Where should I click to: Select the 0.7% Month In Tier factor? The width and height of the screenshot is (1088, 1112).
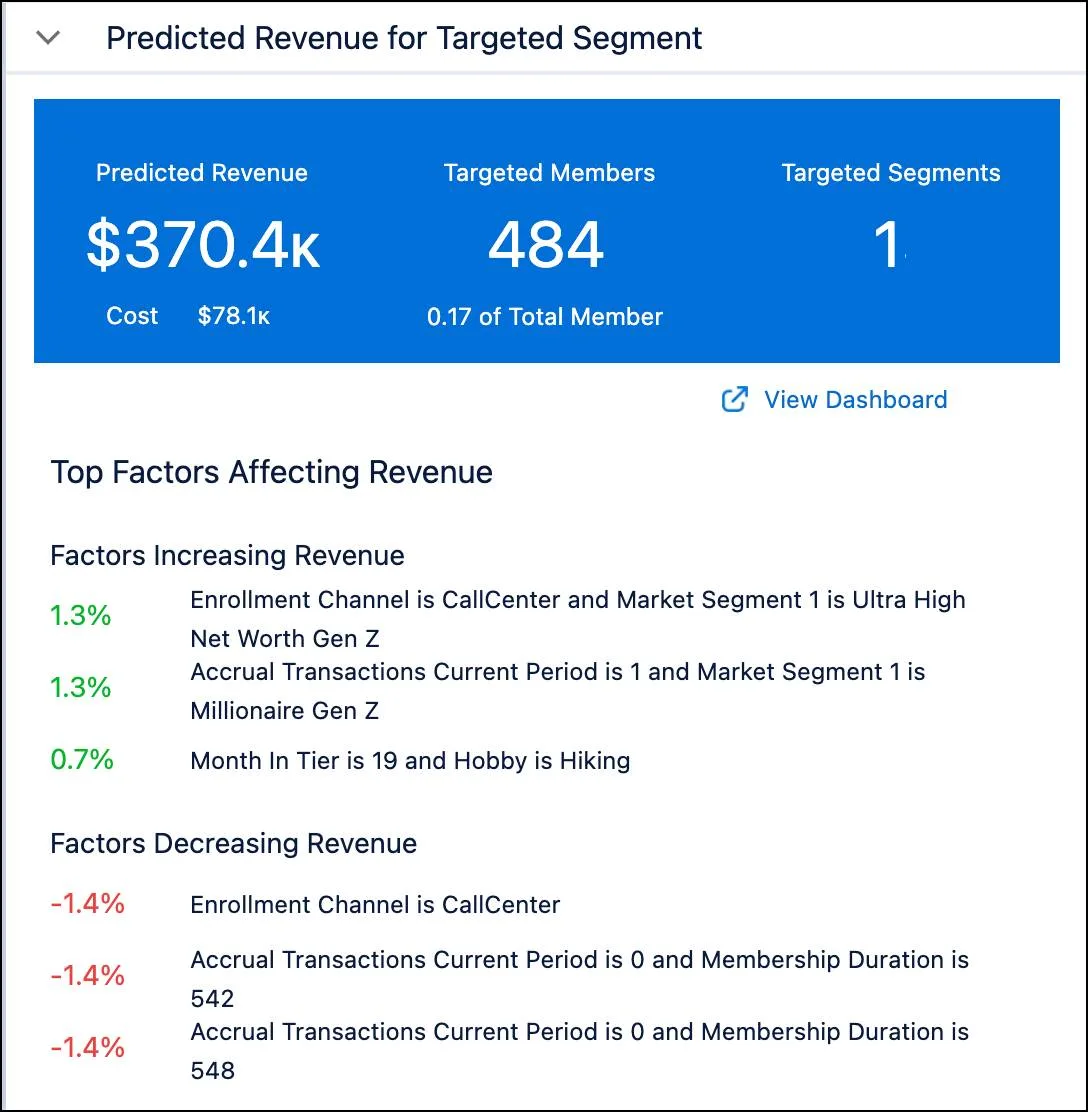(x=410, y=761)
